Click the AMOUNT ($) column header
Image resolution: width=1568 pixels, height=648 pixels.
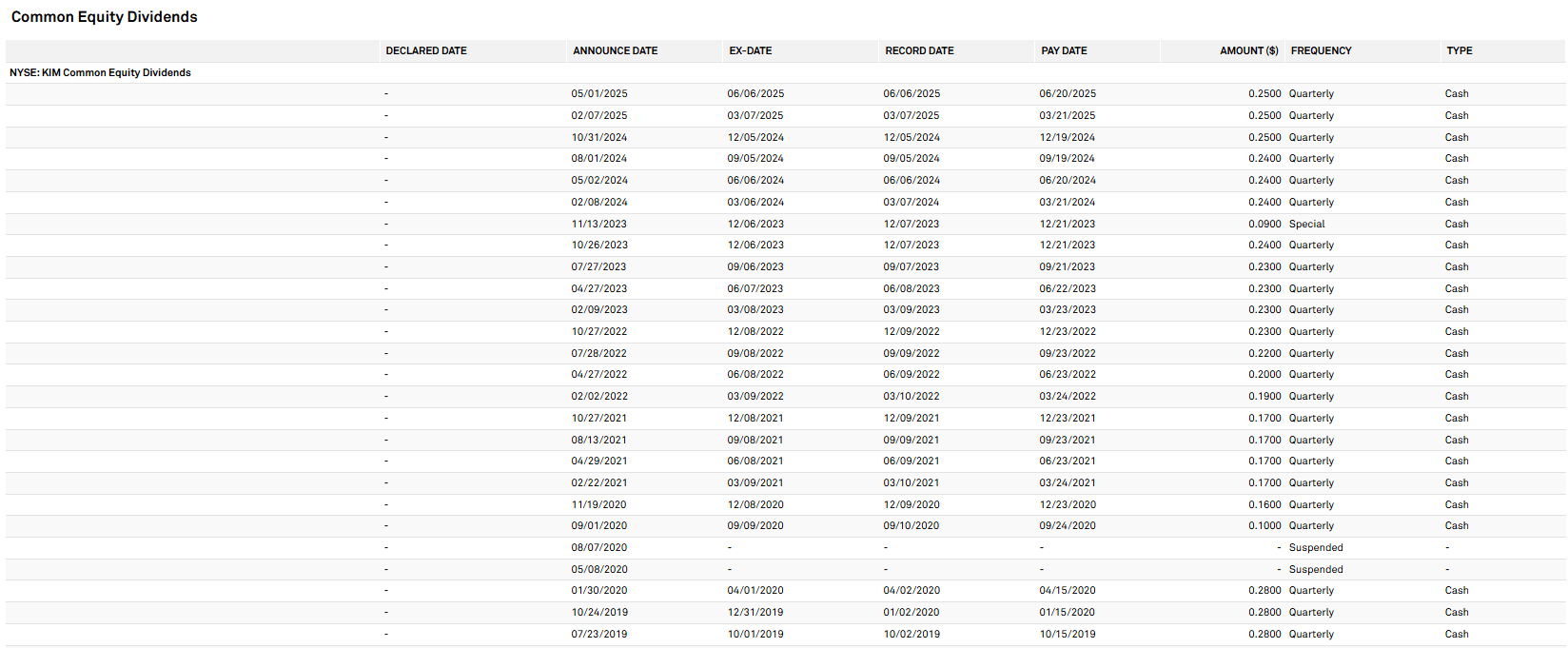(x=1248, y=50)
